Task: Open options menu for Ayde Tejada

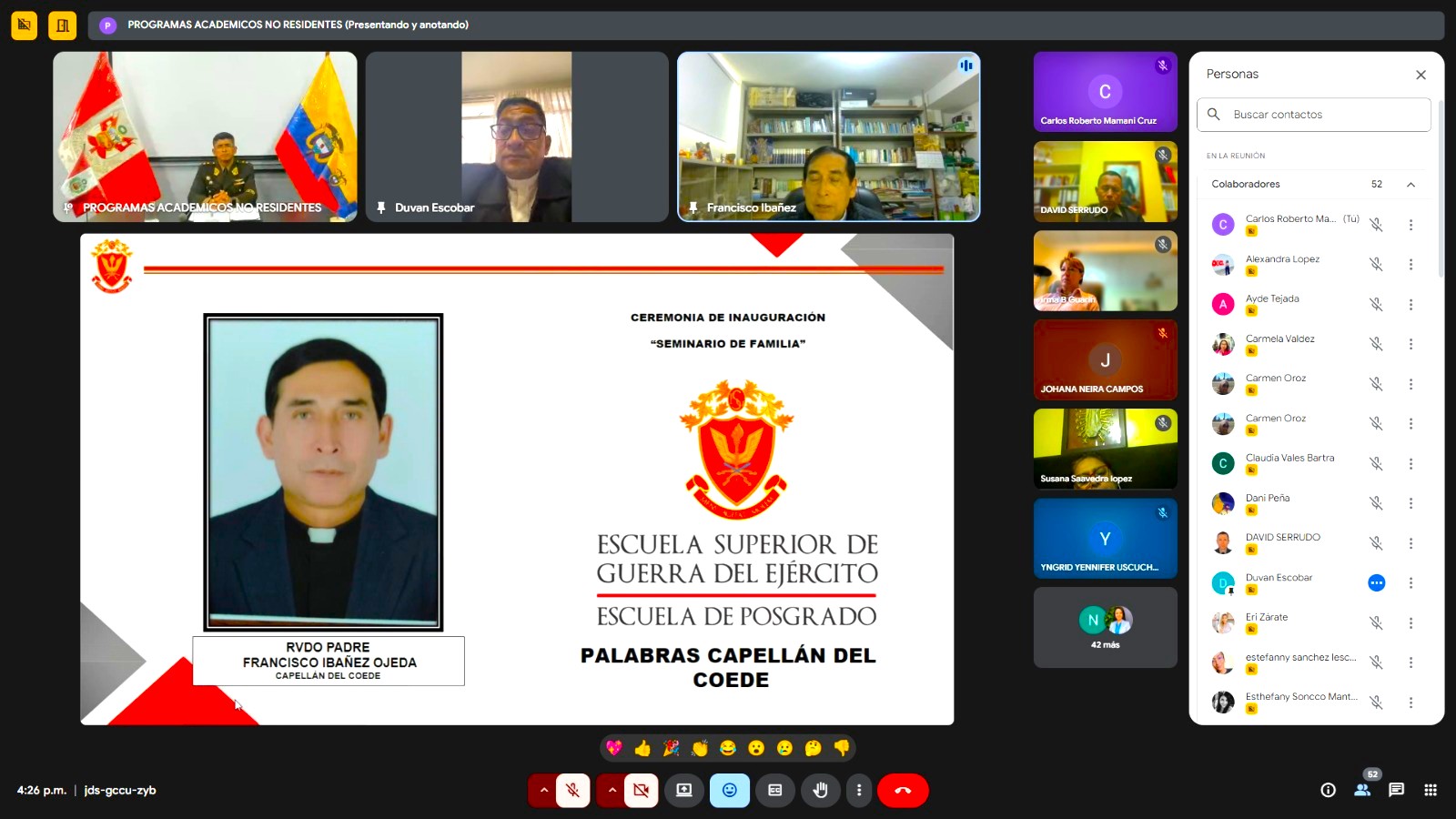Action: (1410, 305)
